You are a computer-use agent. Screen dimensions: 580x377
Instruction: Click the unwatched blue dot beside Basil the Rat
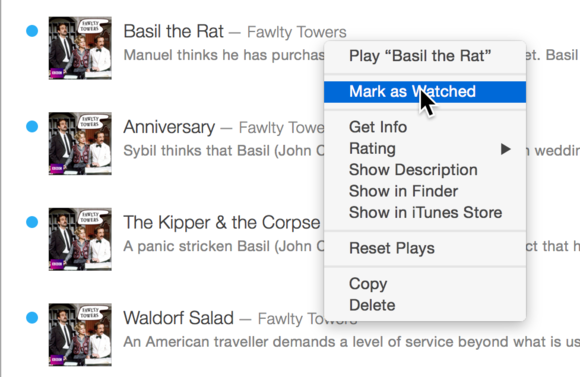point(32,31)
